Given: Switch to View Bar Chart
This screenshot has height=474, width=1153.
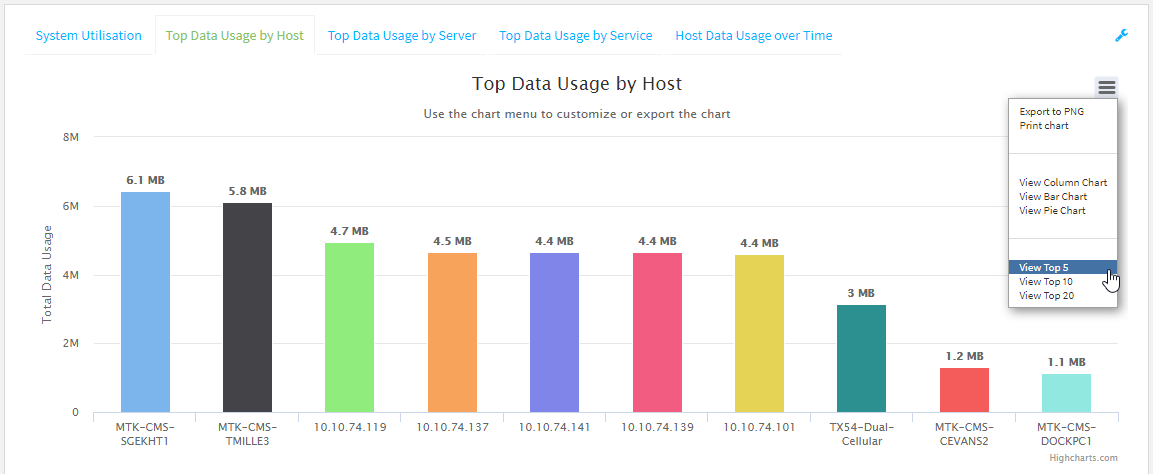Looking at the screenshot, I should click(x=1053, y=197).
